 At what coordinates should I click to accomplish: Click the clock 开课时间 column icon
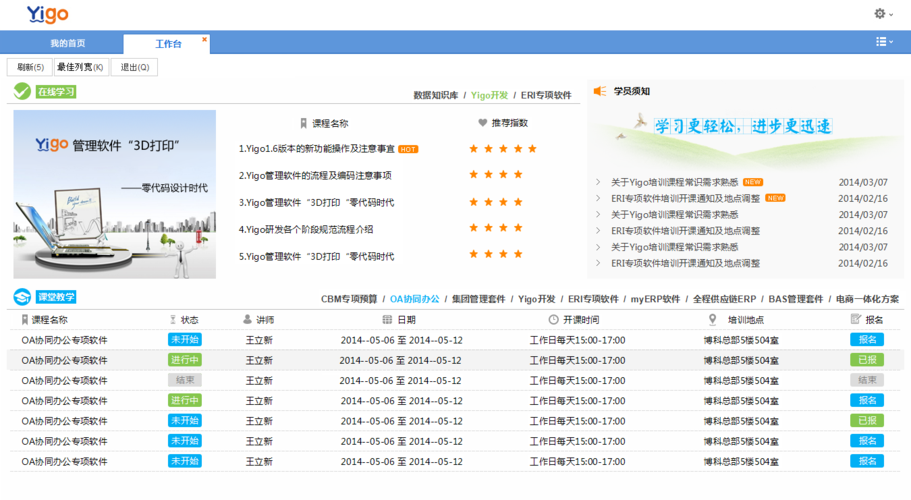click(x=553, y=319)
